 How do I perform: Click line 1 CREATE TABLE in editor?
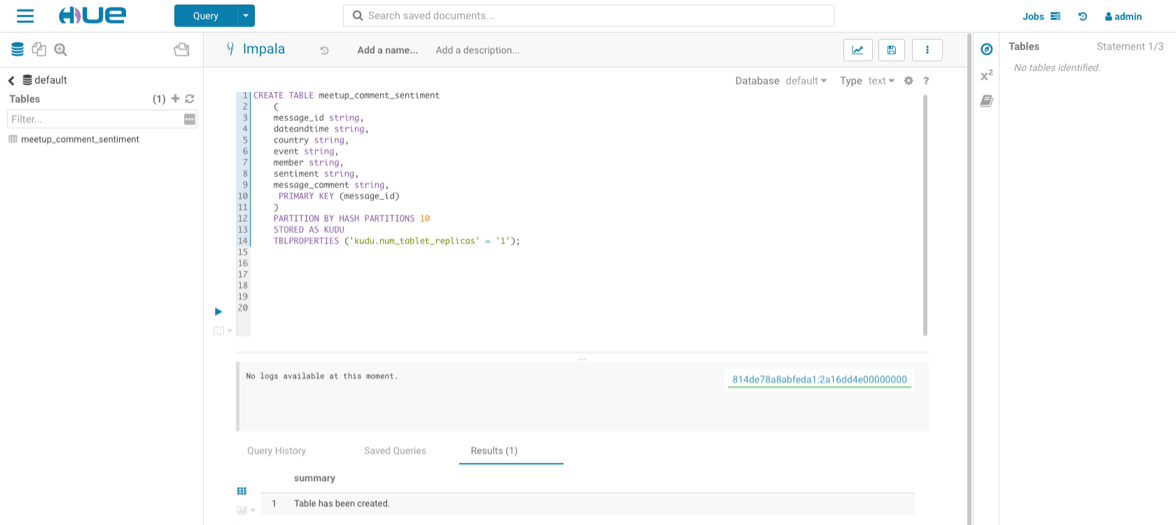click(x=346, y=96)
